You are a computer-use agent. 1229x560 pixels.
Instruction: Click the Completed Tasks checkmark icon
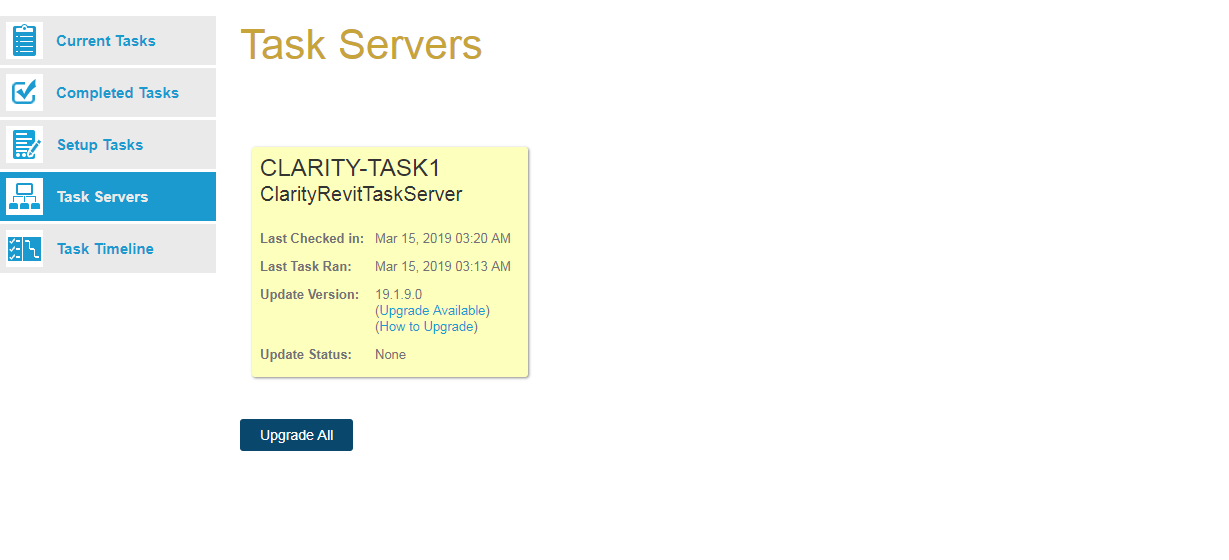coord(24,93)
